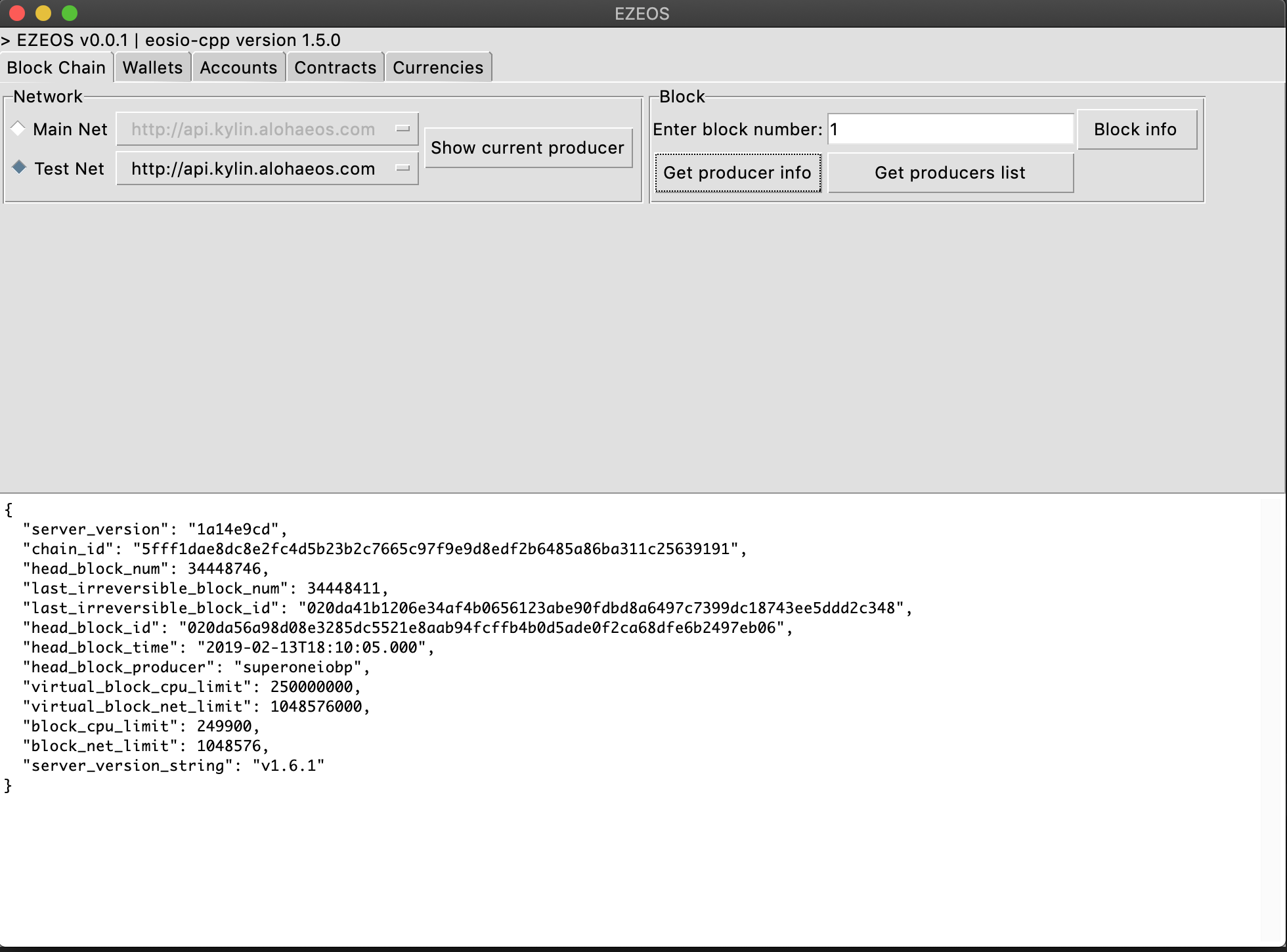Open the Main Net endpoint dropdown
Screen dimensions: 1287x952
coord(267,129)
